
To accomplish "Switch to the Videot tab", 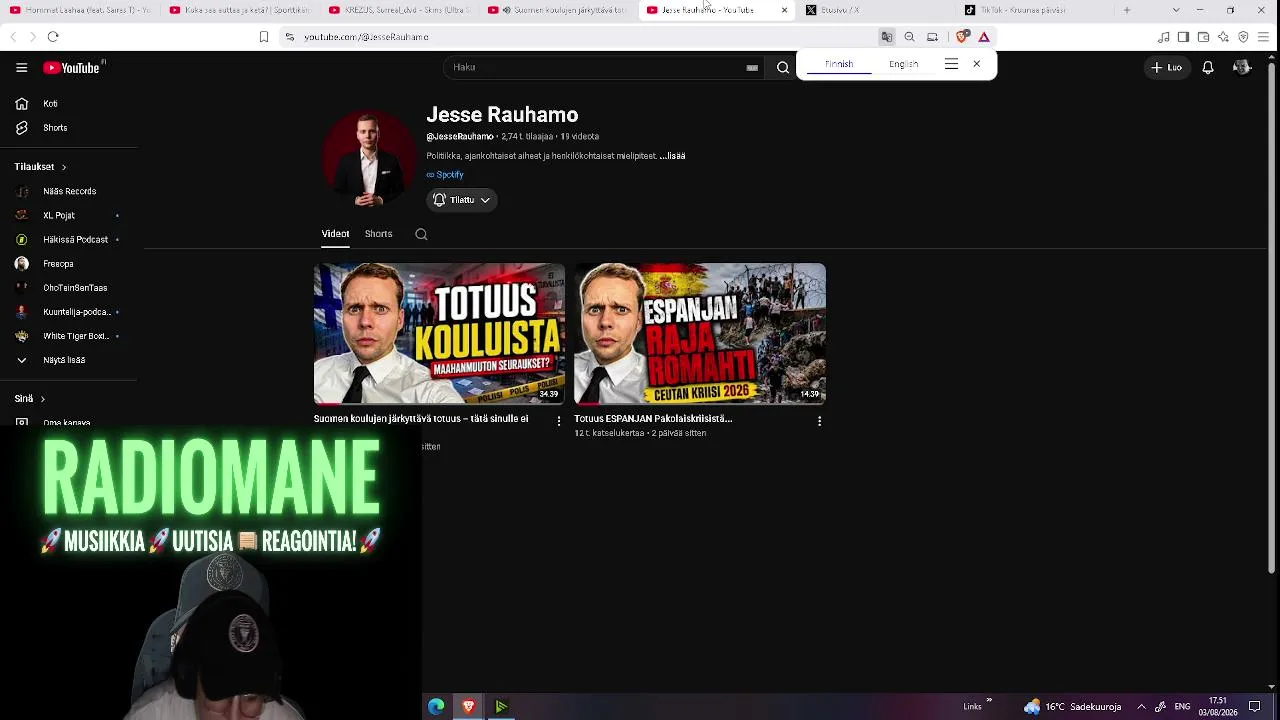I will [335, 234].
